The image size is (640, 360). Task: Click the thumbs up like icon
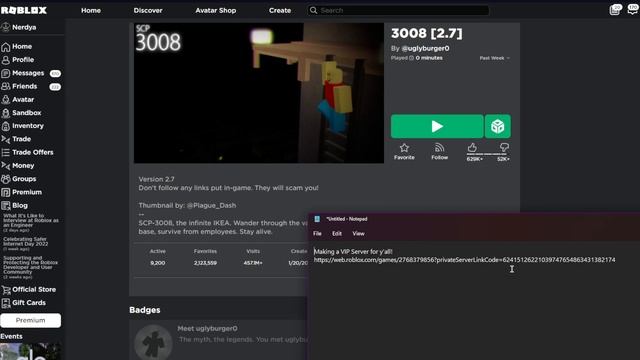point(472,147)
